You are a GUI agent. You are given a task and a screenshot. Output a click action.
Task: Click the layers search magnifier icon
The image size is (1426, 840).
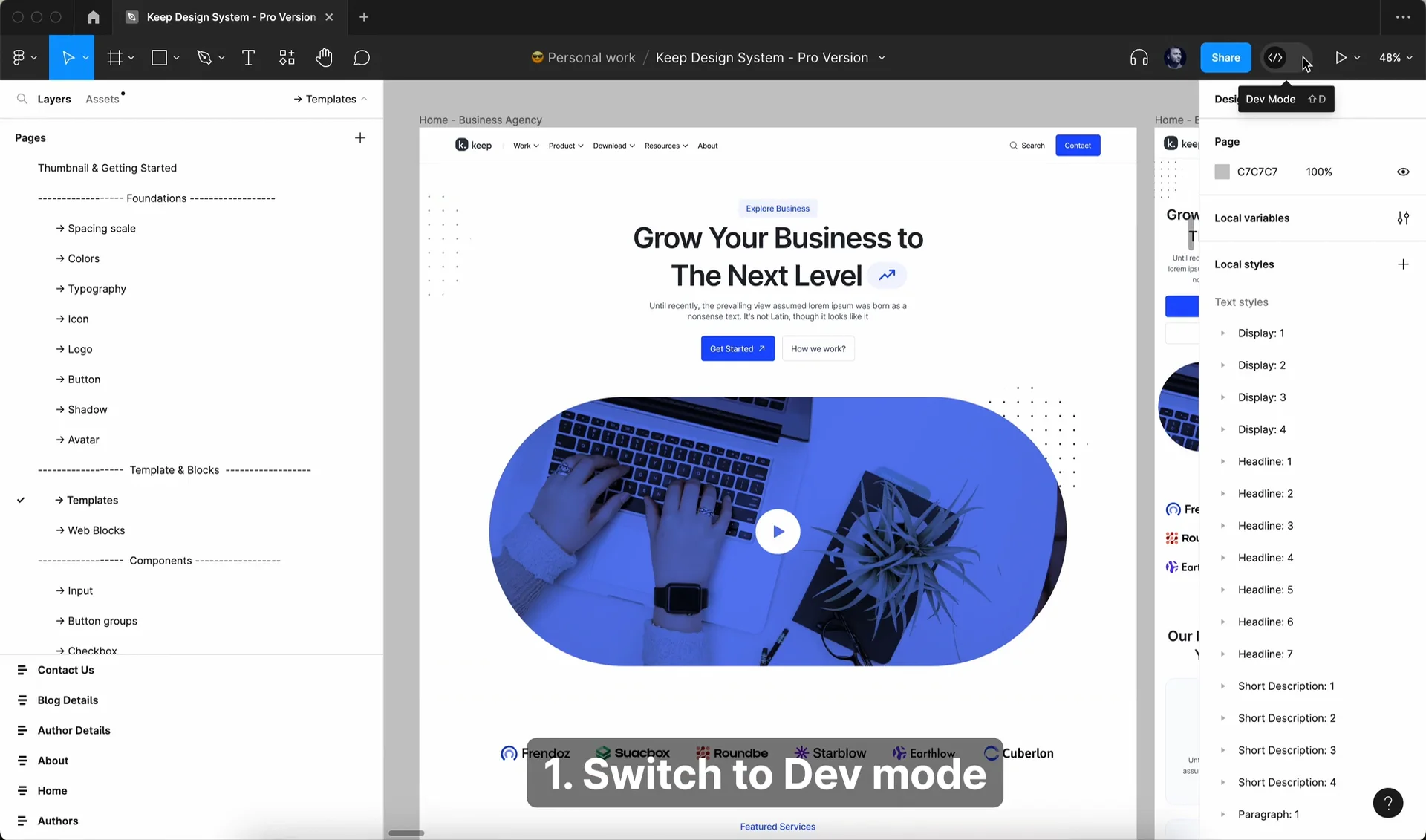click(x=22, y=99)
